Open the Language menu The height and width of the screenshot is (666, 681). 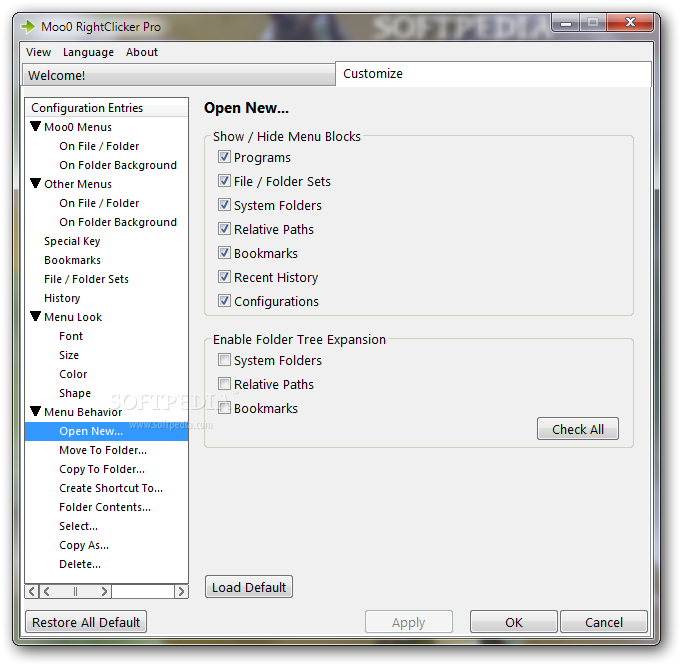88,52
